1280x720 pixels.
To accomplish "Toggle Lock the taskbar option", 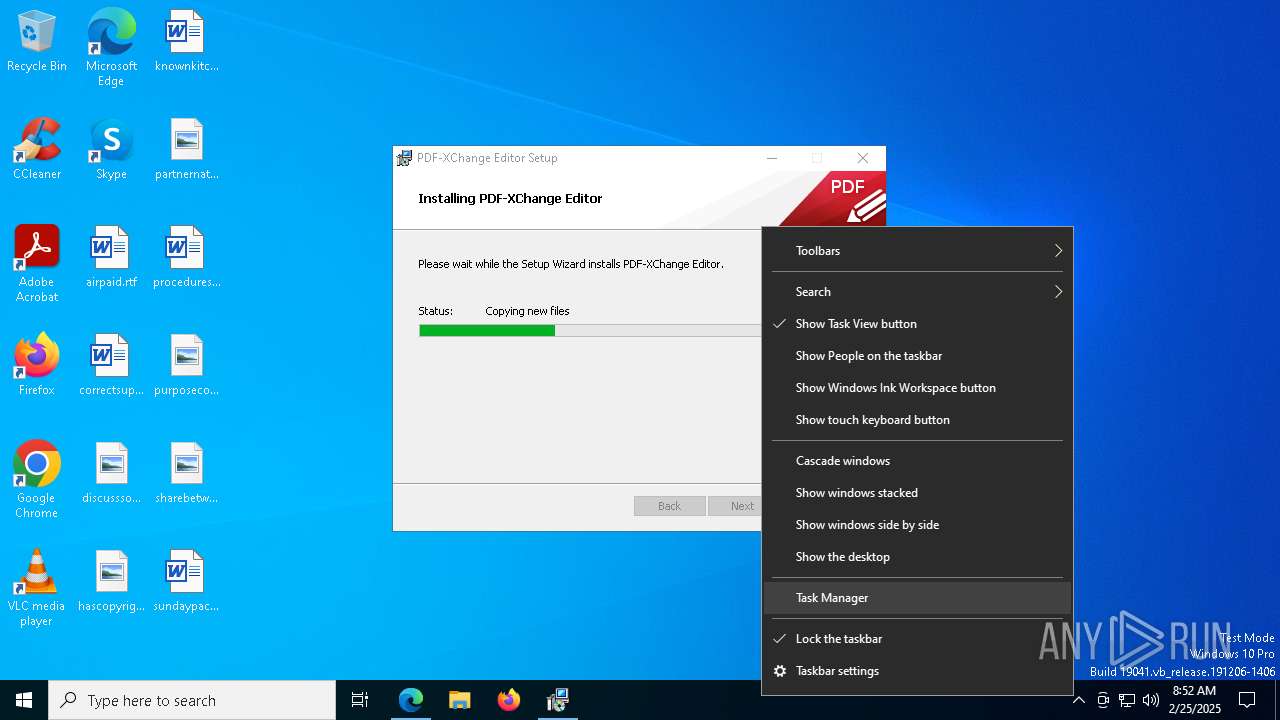I will click(917, 639).
